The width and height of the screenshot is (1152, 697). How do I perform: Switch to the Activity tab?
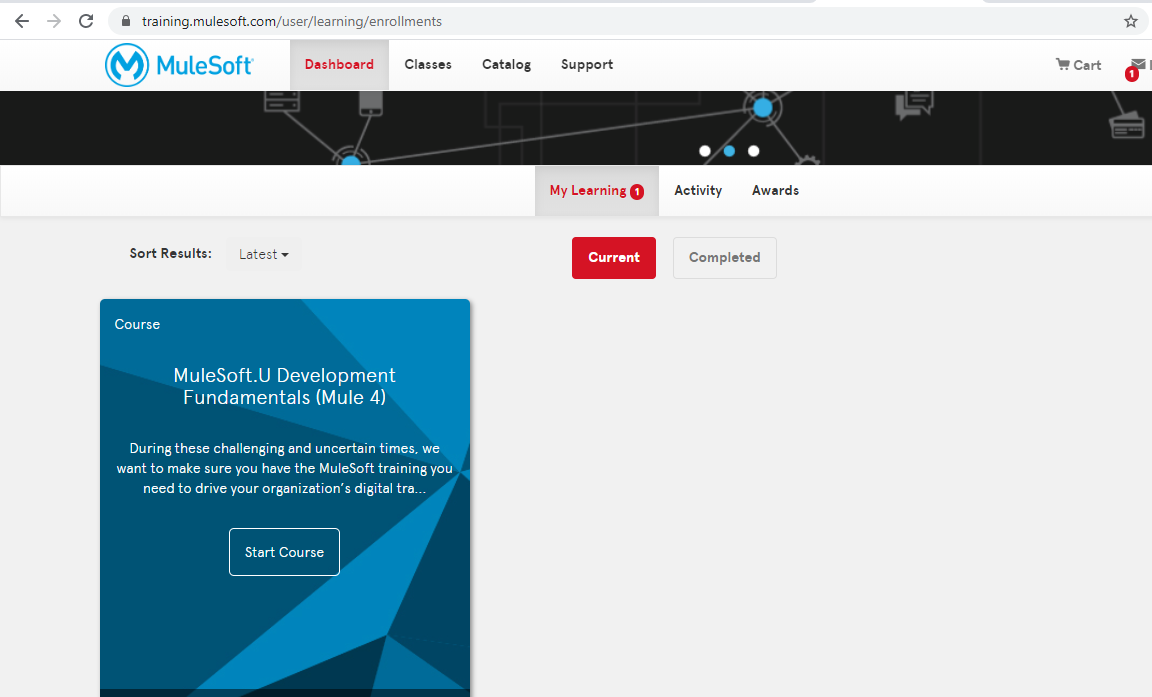point(698,191)
